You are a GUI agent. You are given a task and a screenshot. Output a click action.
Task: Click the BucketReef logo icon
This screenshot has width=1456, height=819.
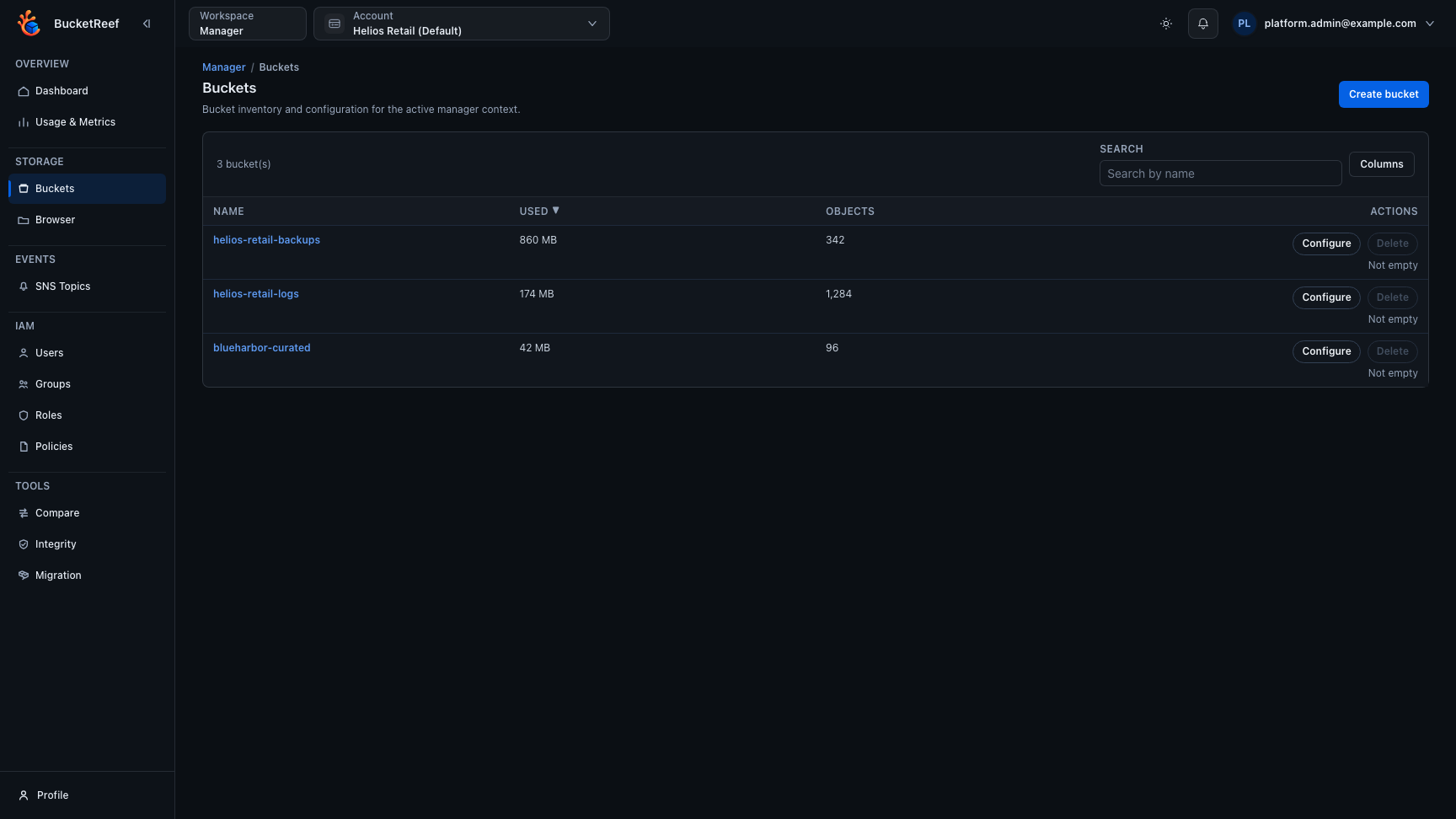coord(29,24)
